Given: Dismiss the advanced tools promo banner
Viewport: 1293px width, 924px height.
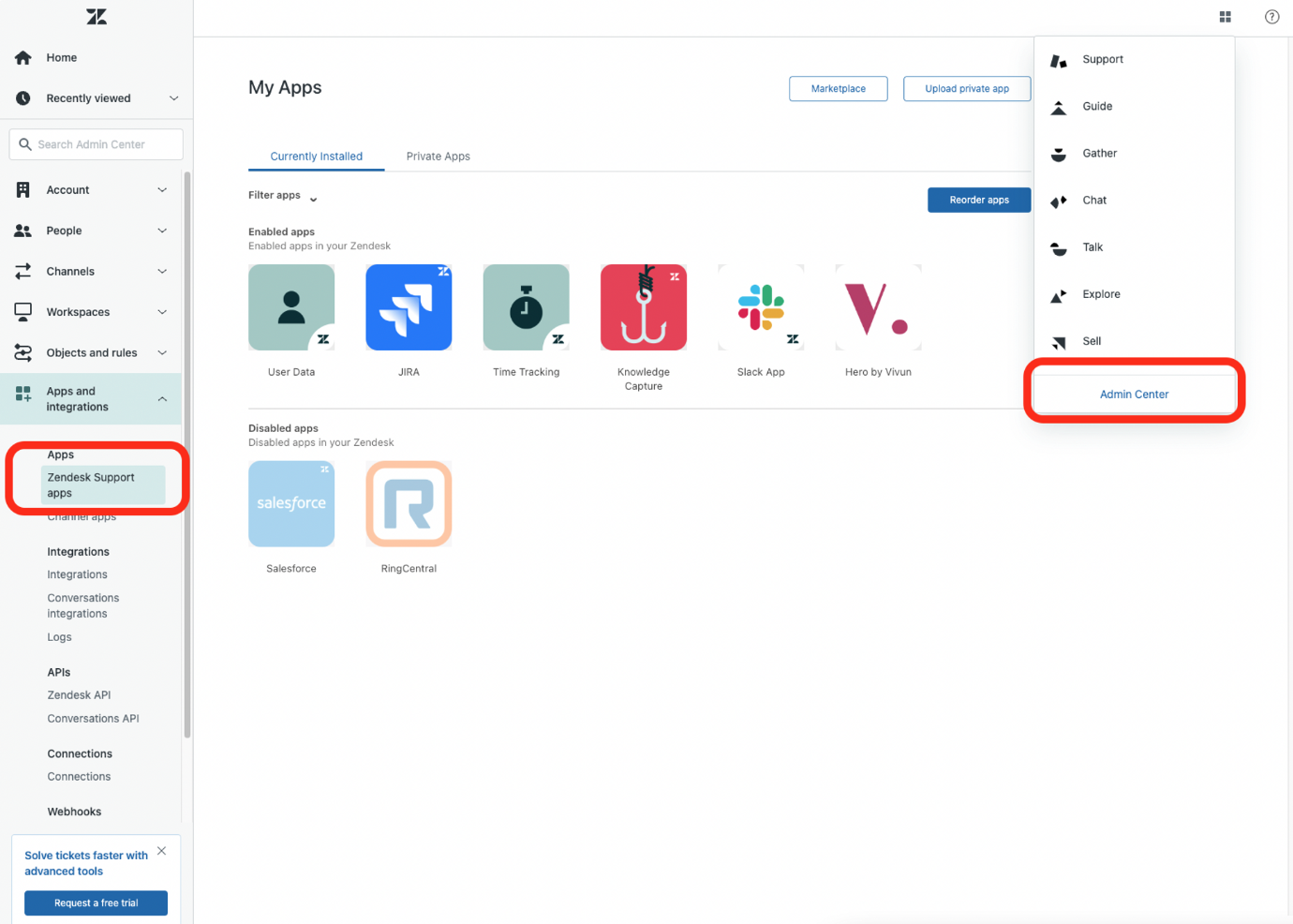Looking at the screenshot, I should 162,851.
